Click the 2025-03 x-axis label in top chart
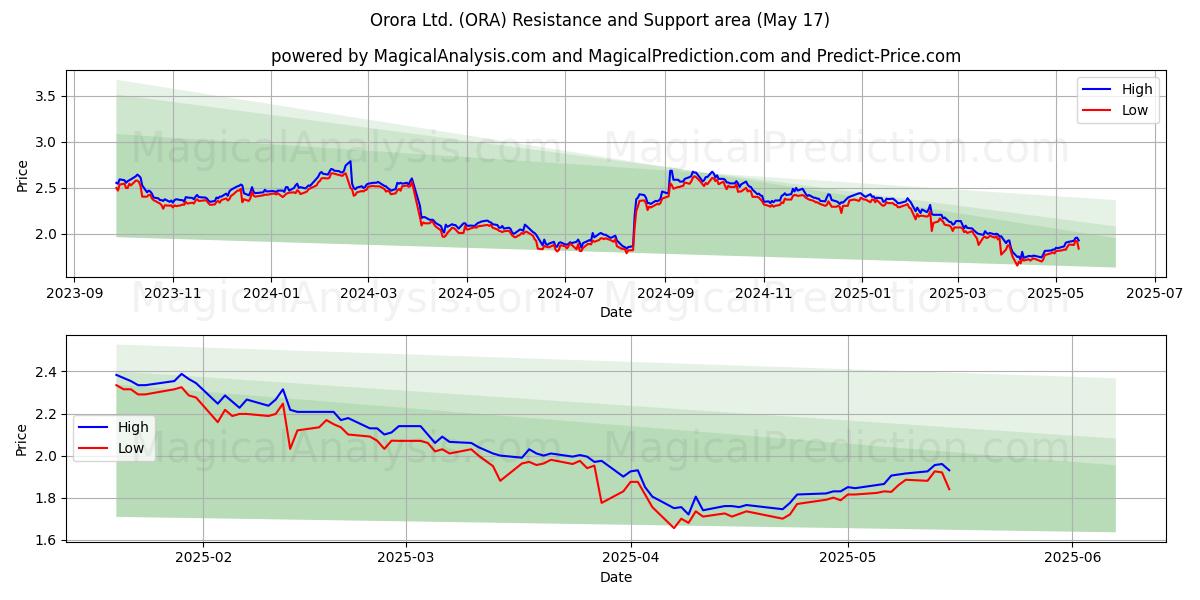Screen dimensions: 1200x600 tap(957, 294)
